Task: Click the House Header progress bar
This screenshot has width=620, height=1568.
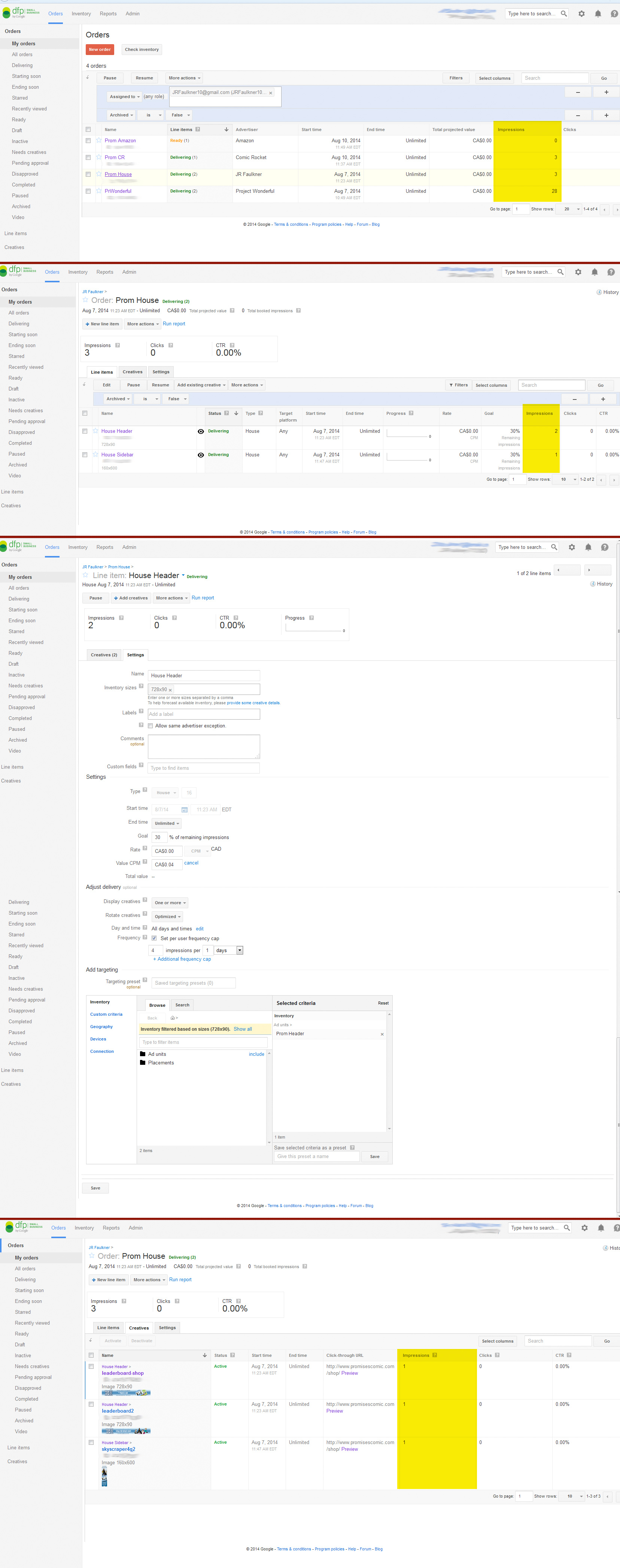Action: [408, 436]
